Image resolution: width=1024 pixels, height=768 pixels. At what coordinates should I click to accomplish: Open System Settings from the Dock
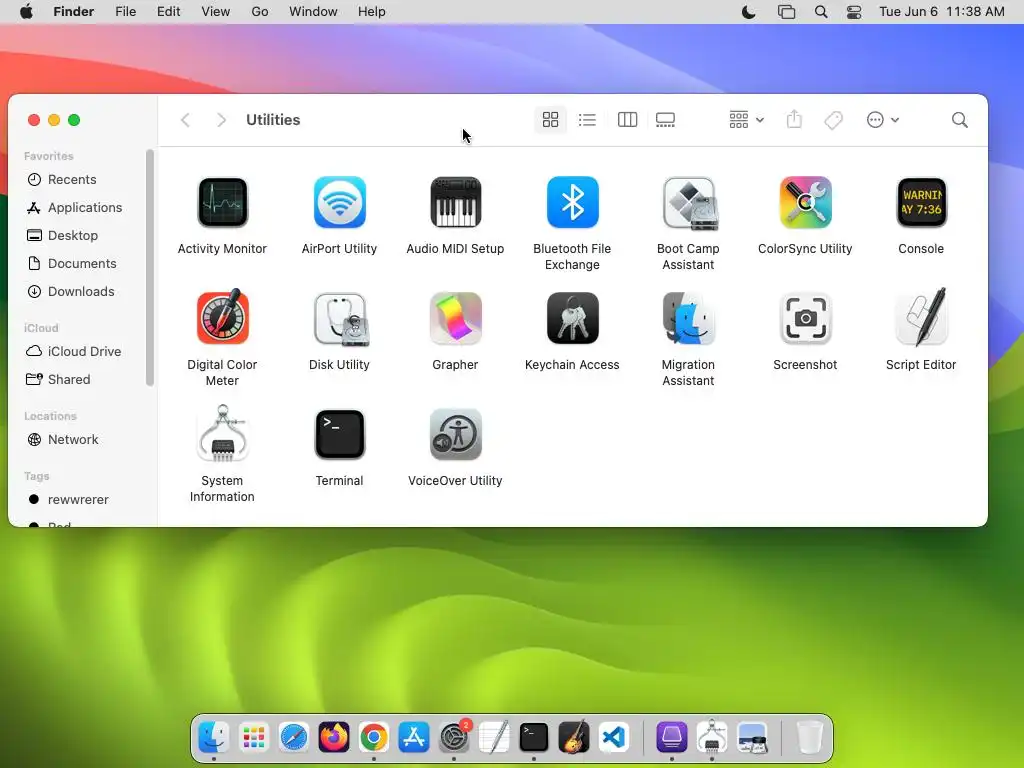tap(454, 737)
